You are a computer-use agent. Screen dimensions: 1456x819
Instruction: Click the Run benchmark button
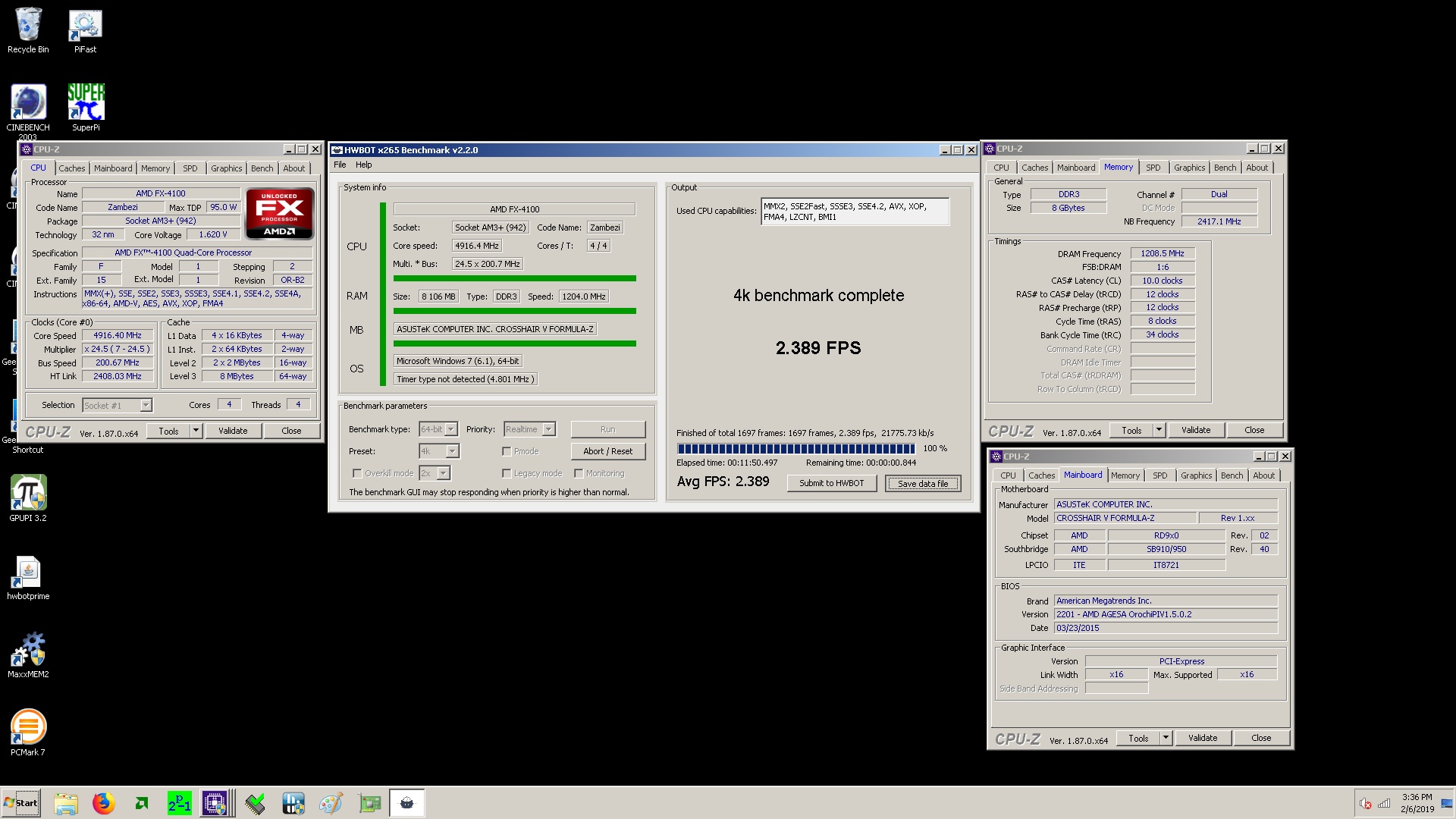pos(608,429)
